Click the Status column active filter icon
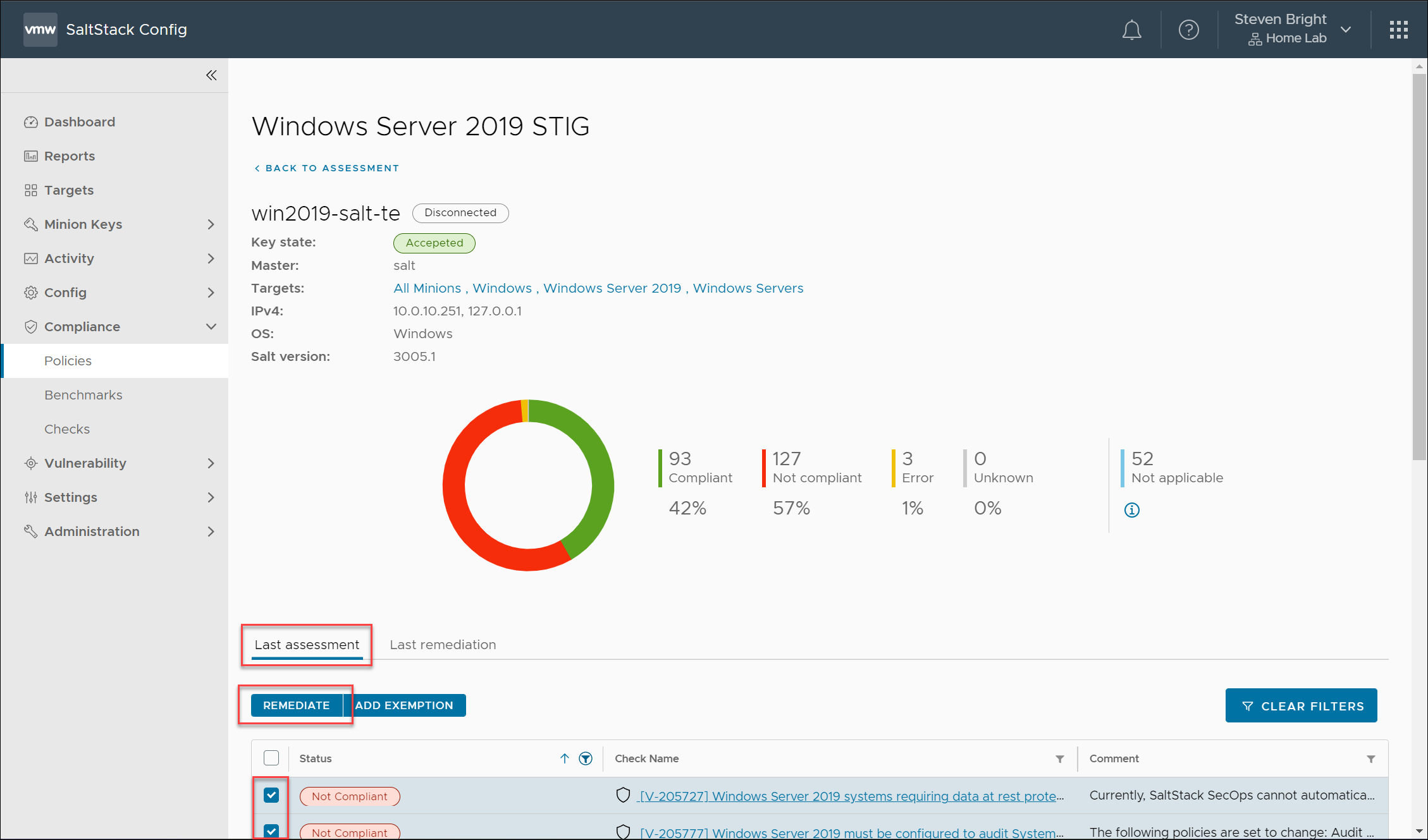1428x840 pixels. point(586,758)
